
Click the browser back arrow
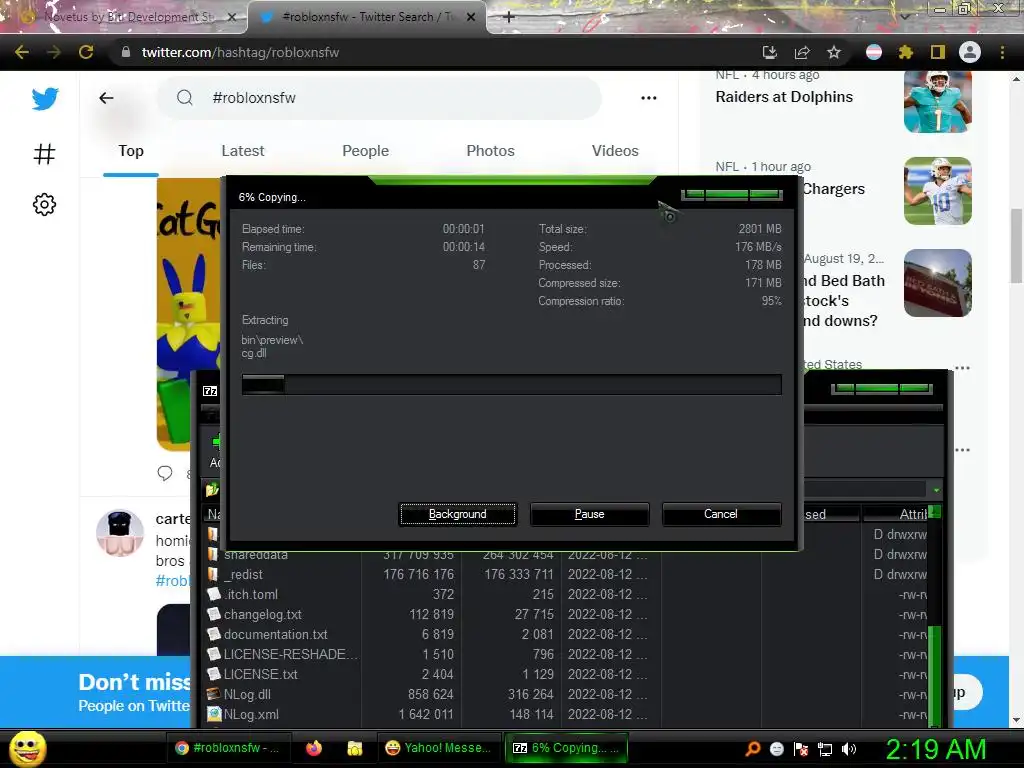22,52
